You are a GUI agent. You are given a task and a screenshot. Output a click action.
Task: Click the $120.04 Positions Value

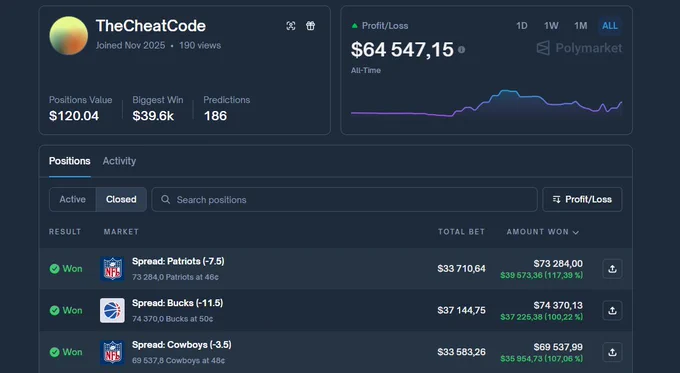click(x=74, y=116)
